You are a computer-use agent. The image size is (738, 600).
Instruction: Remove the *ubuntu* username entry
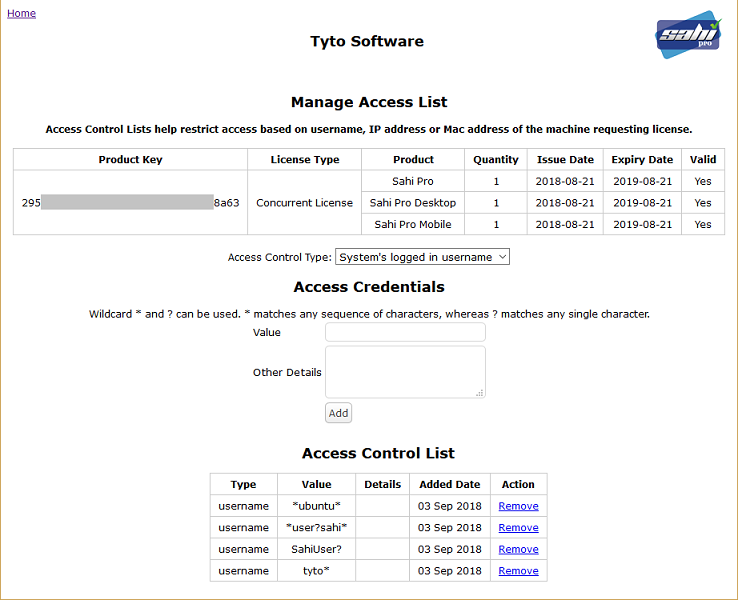518,506
